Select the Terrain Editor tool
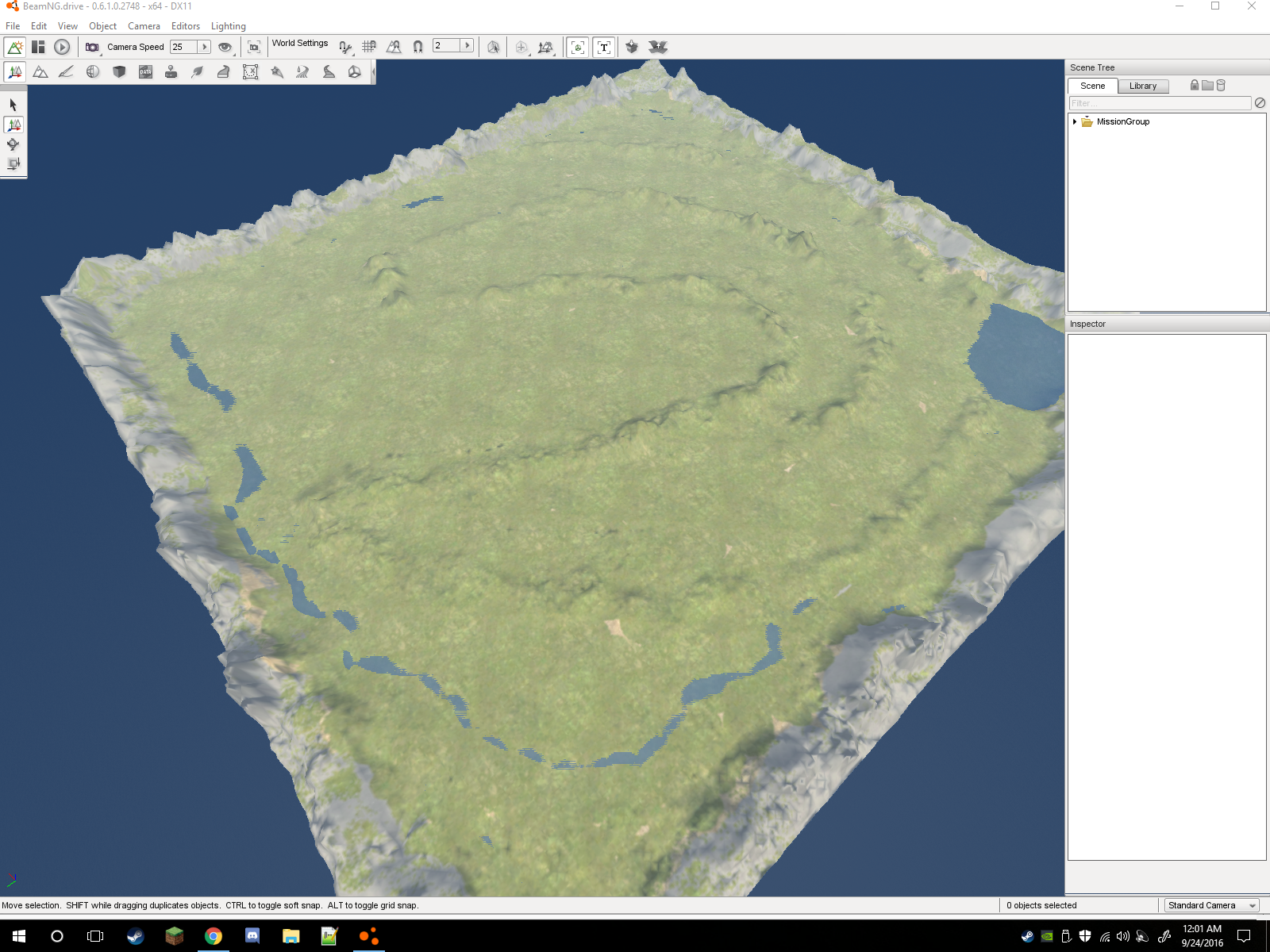This screenshot has width=1270, height=952. (x=40, y=72)
